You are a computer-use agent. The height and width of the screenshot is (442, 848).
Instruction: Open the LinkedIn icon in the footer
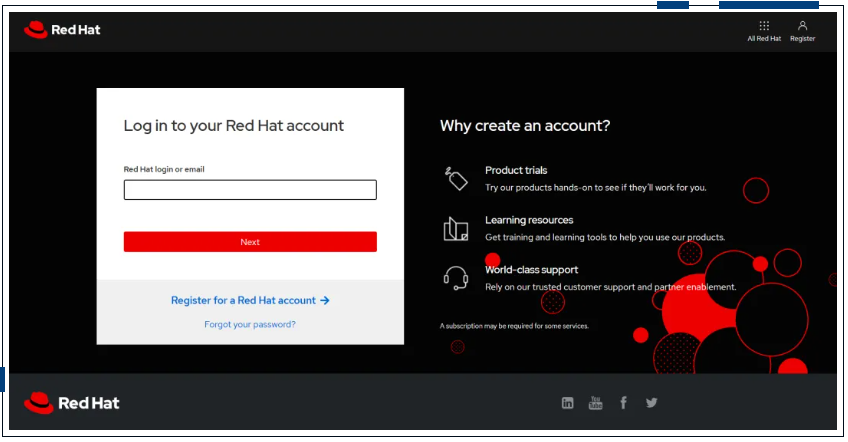pyautogui.click(x=567, y=403)
